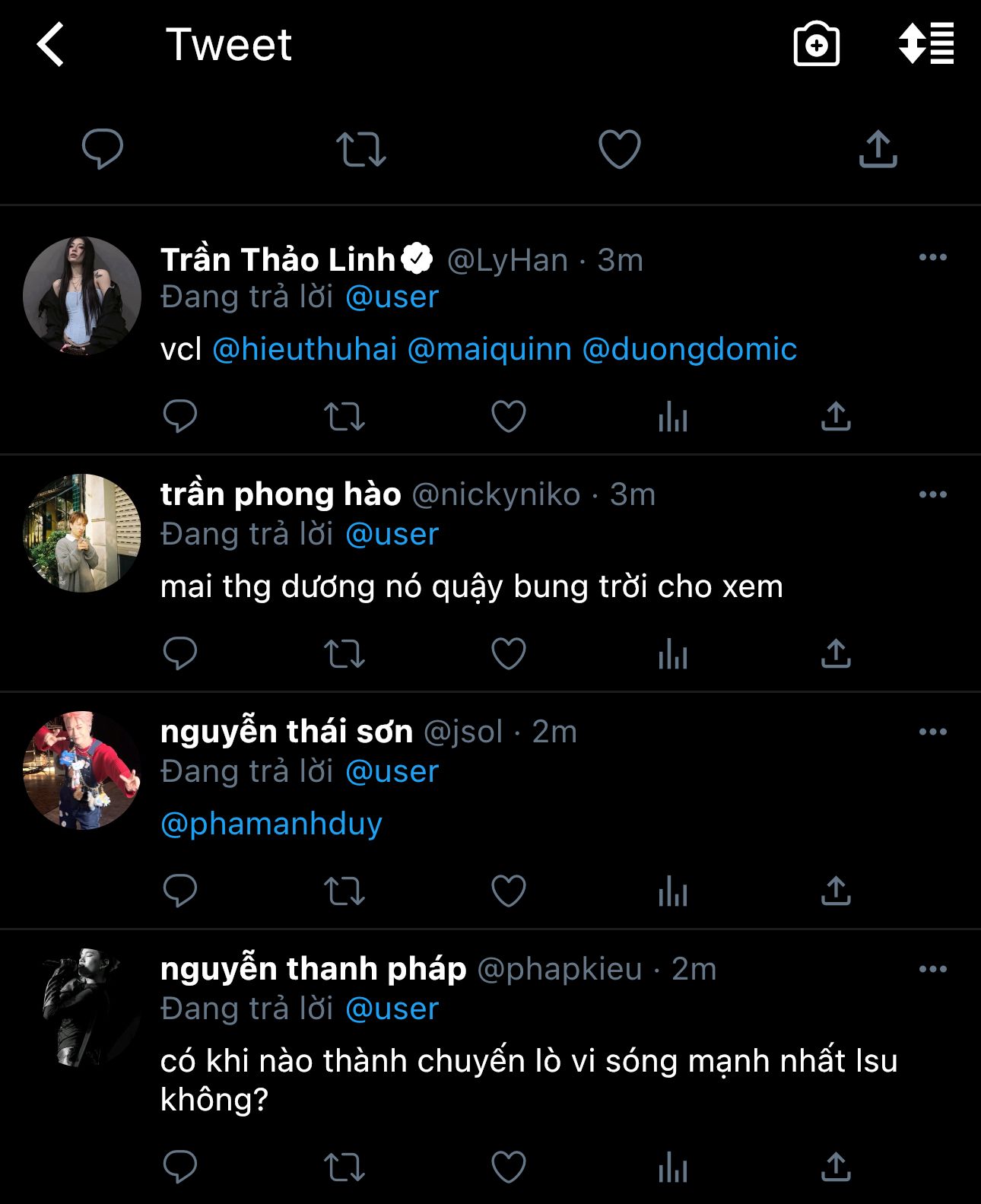
Task: View analytics for trần phong hào's reply
Action: (x=672, y=654)
